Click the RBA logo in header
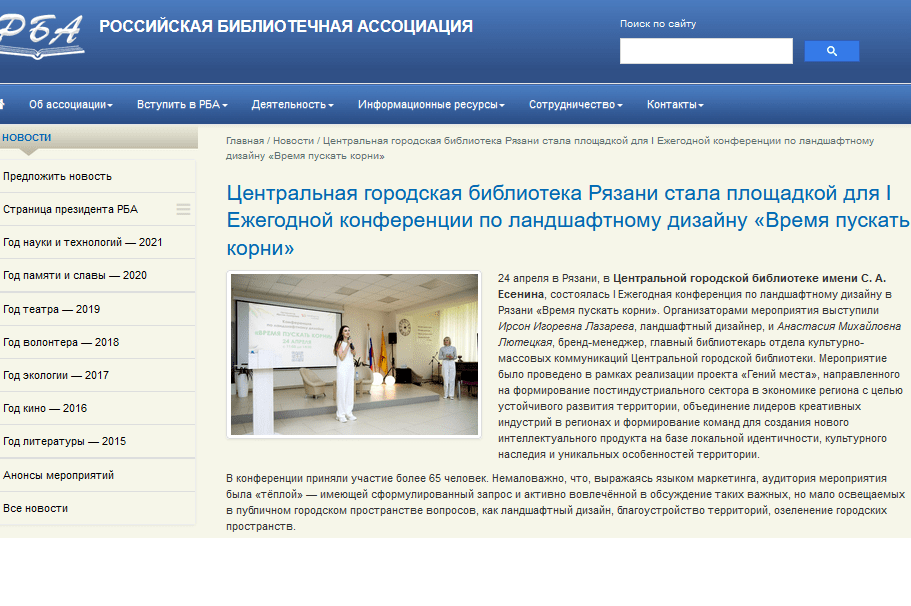The width and height of the screenshot is (911, 606). tap(42, 36)
